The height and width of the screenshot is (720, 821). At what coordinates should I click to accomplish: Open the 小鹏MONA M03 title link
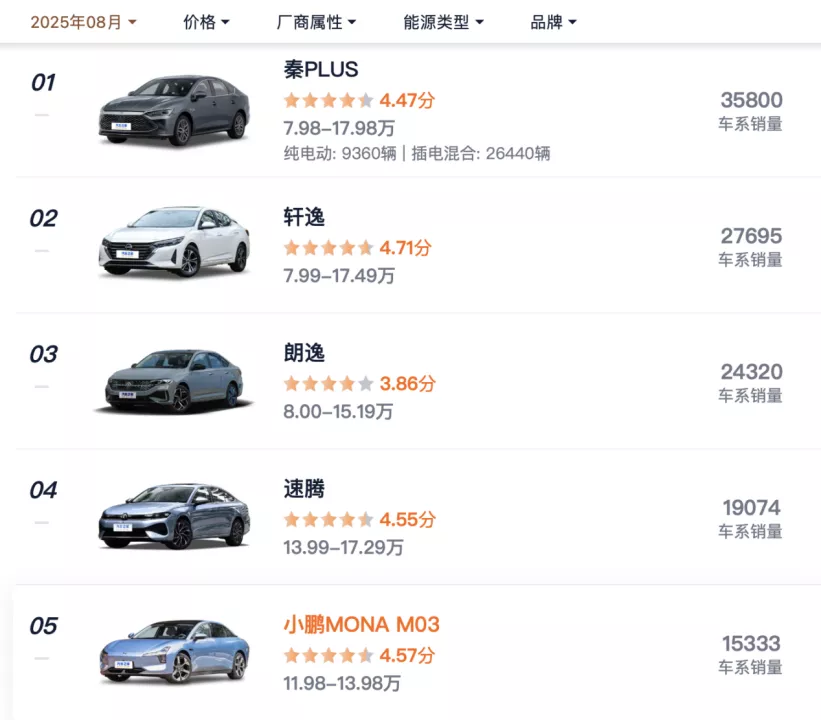[361, 625]
